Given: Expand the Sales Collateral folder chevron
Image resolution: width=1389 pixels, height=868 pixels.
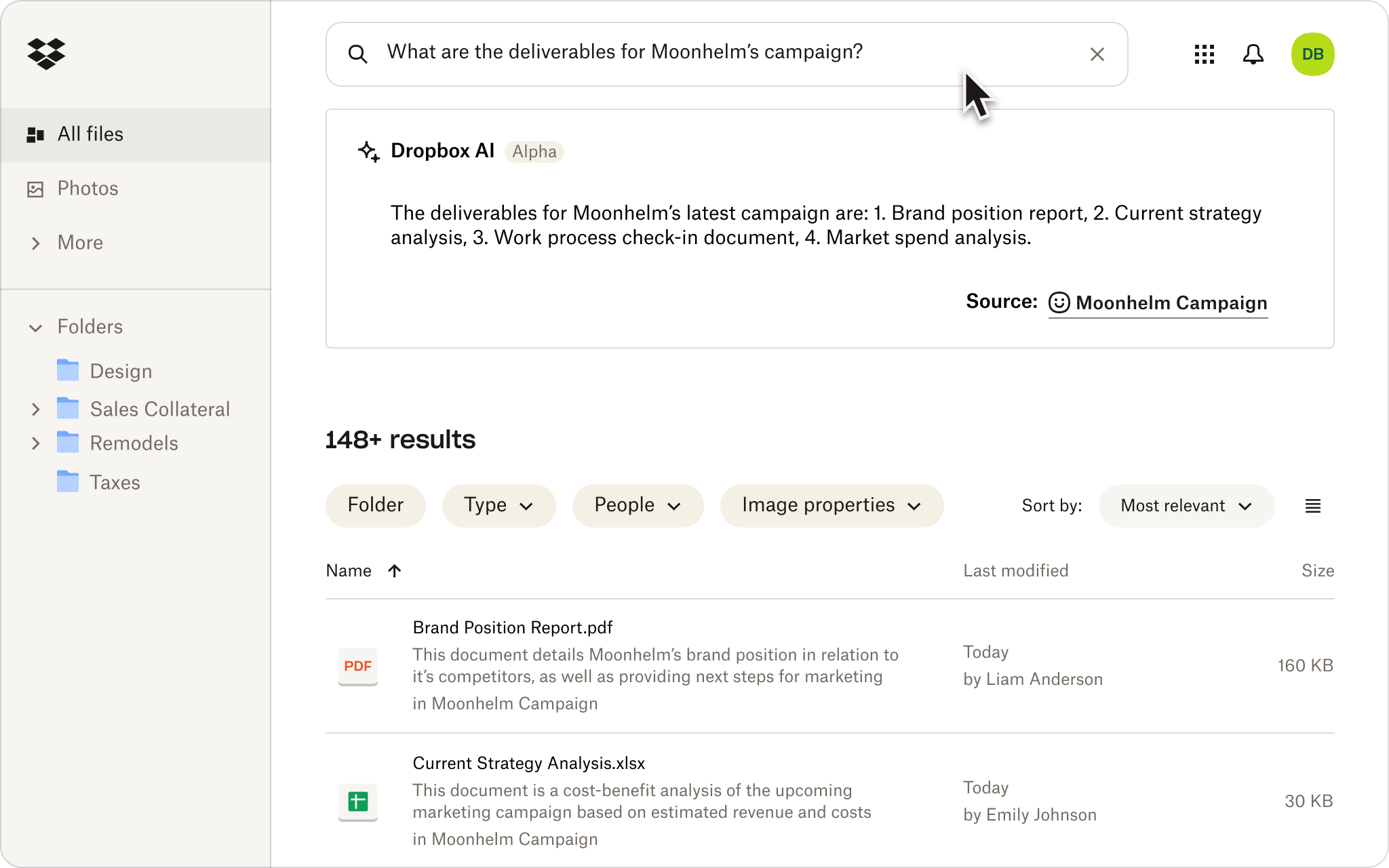Looking at the screenshot, I should (36, 409).
